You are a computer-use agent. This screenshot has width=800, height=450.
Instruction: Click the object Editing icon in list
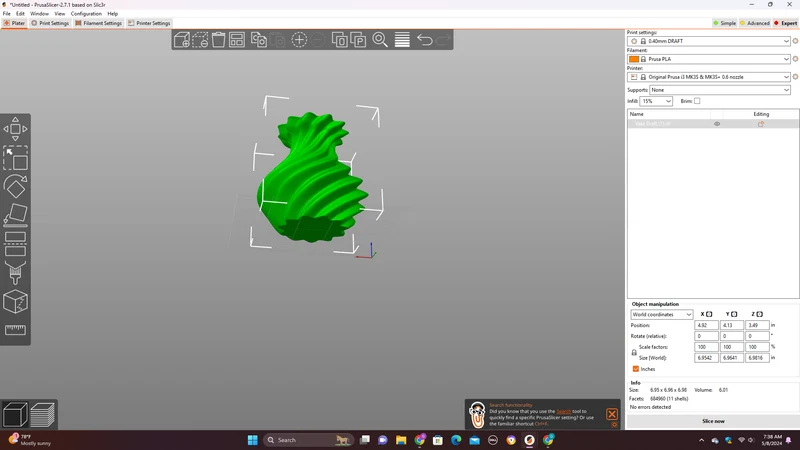coord(761,124)
